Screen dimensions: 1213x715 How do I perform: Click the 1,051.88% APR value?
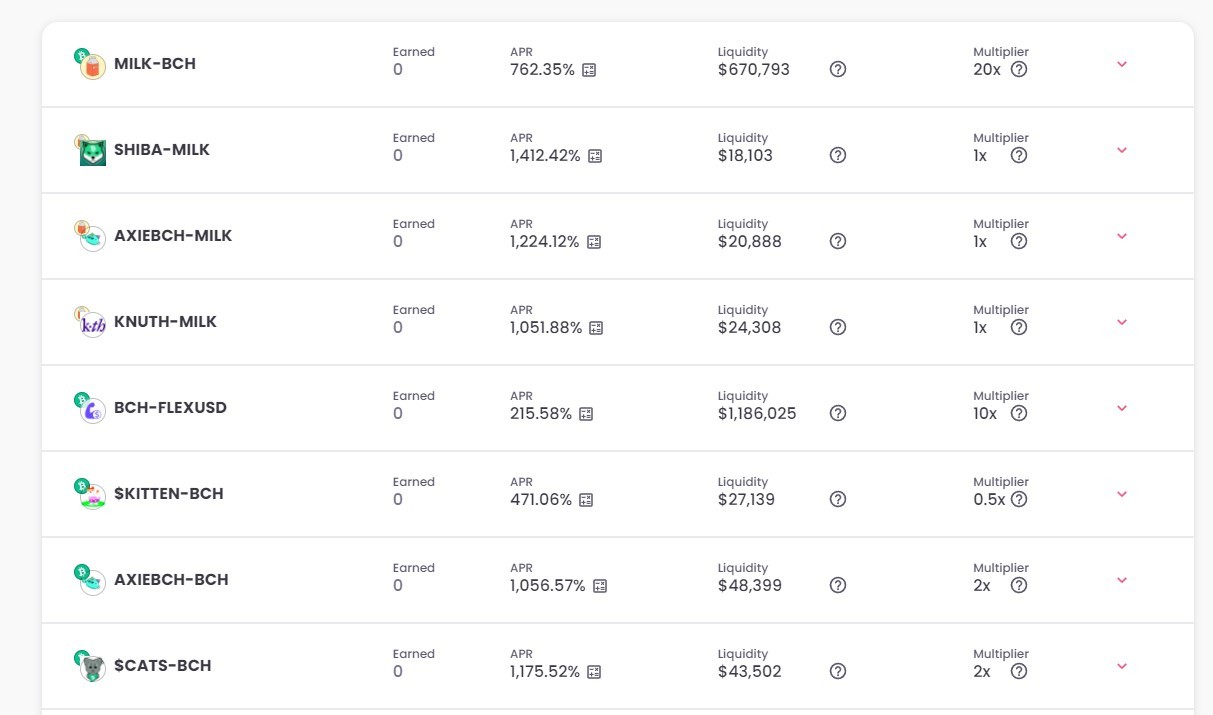546,328
